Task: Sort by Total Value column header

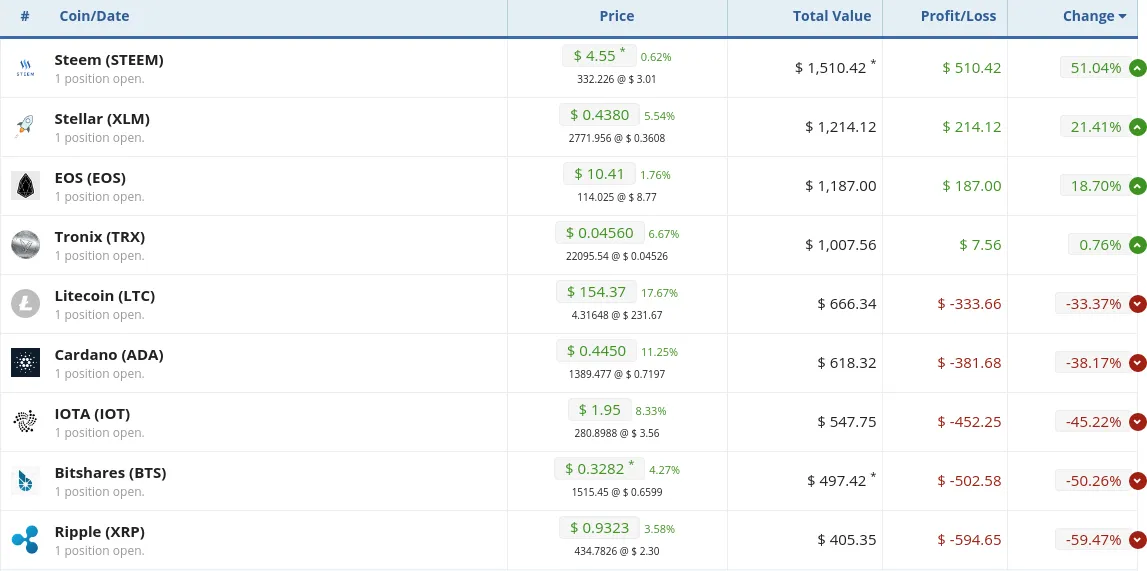Action: (x=832, y=16)
